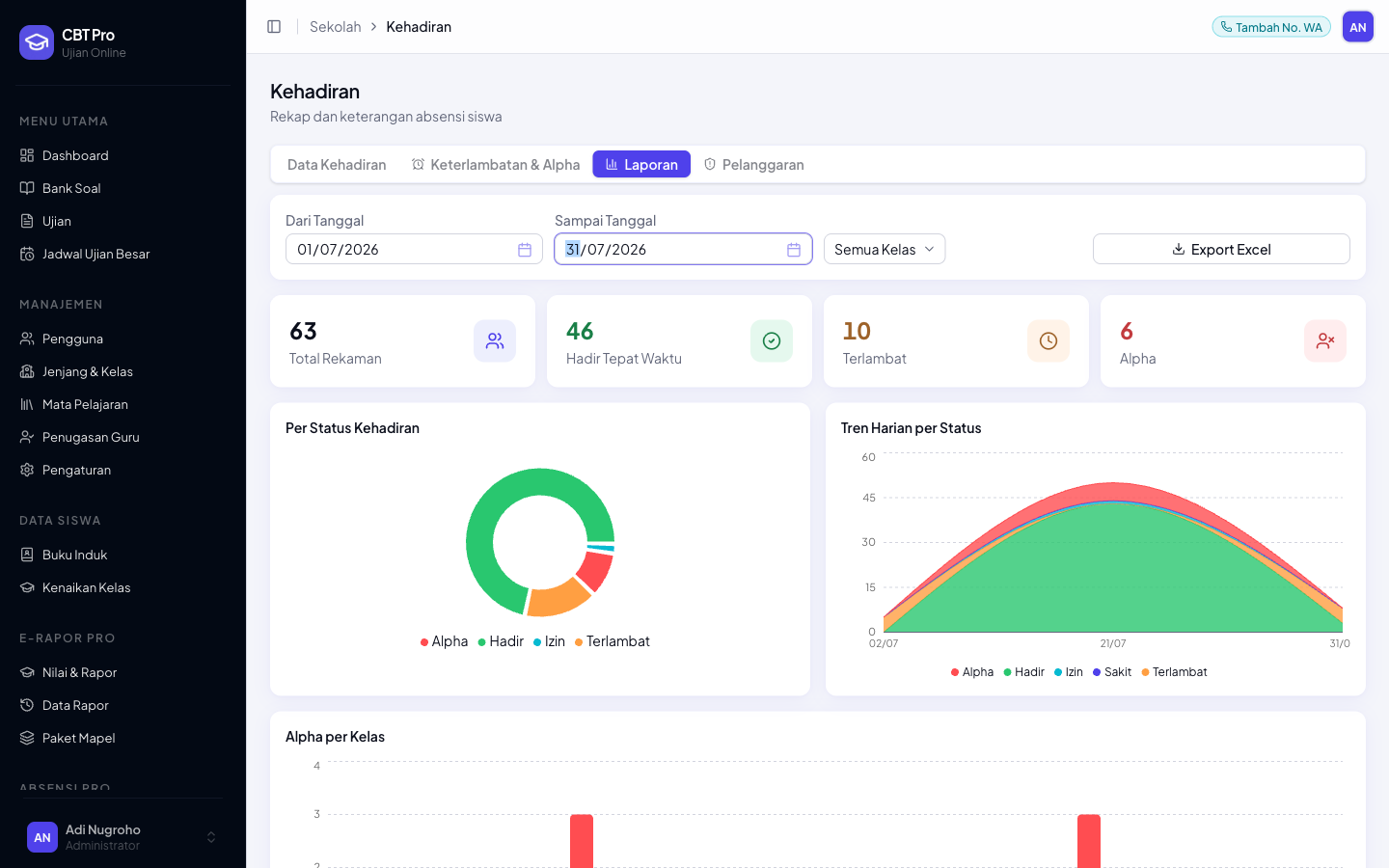This screenshot has width=1389, height=868.
Task: Click the '10' Terlambat value
Action: (857, 332)
